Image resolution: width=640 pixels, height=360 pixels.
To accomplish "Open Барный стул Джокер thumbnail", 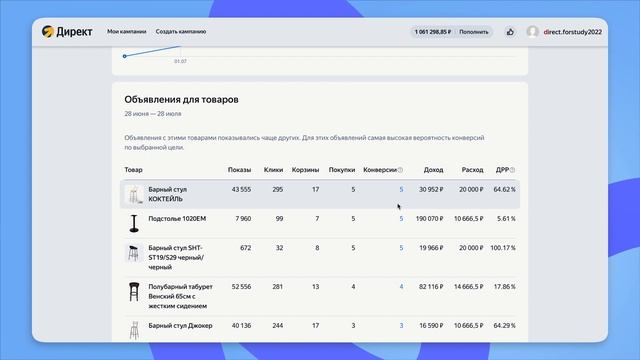I will coord(134,330).
